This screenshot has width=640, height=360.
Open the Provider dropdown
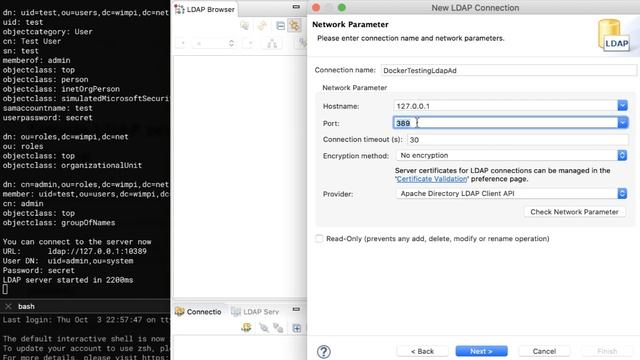tap(512, 193)
